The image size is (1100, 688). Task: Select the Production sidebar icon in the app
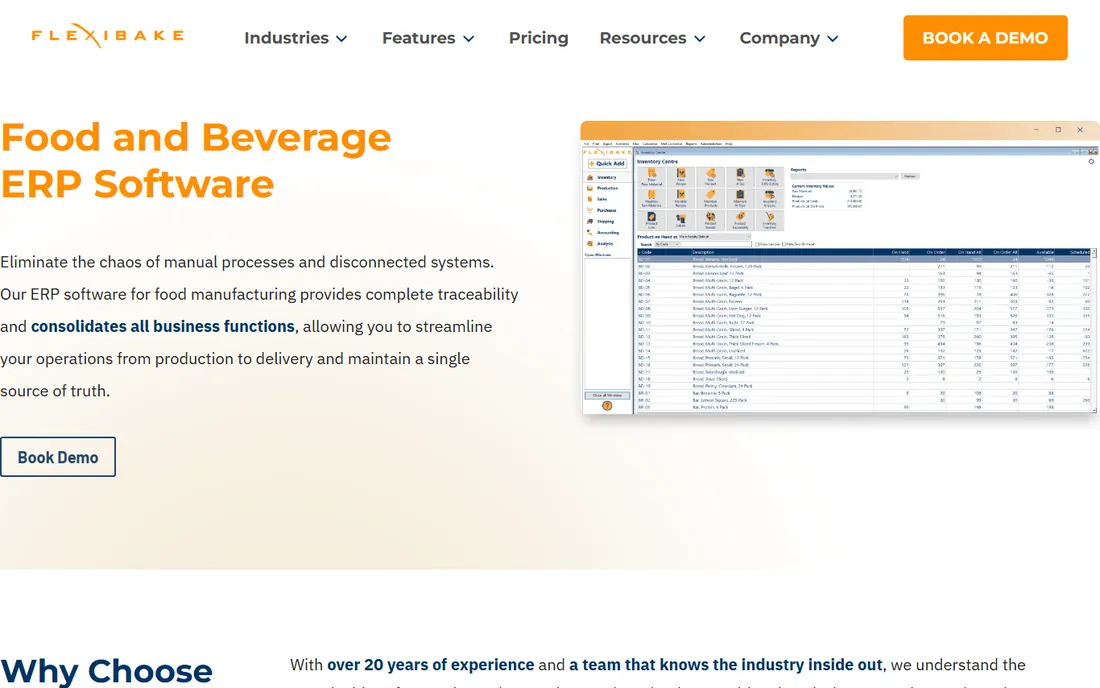point(590,189)
